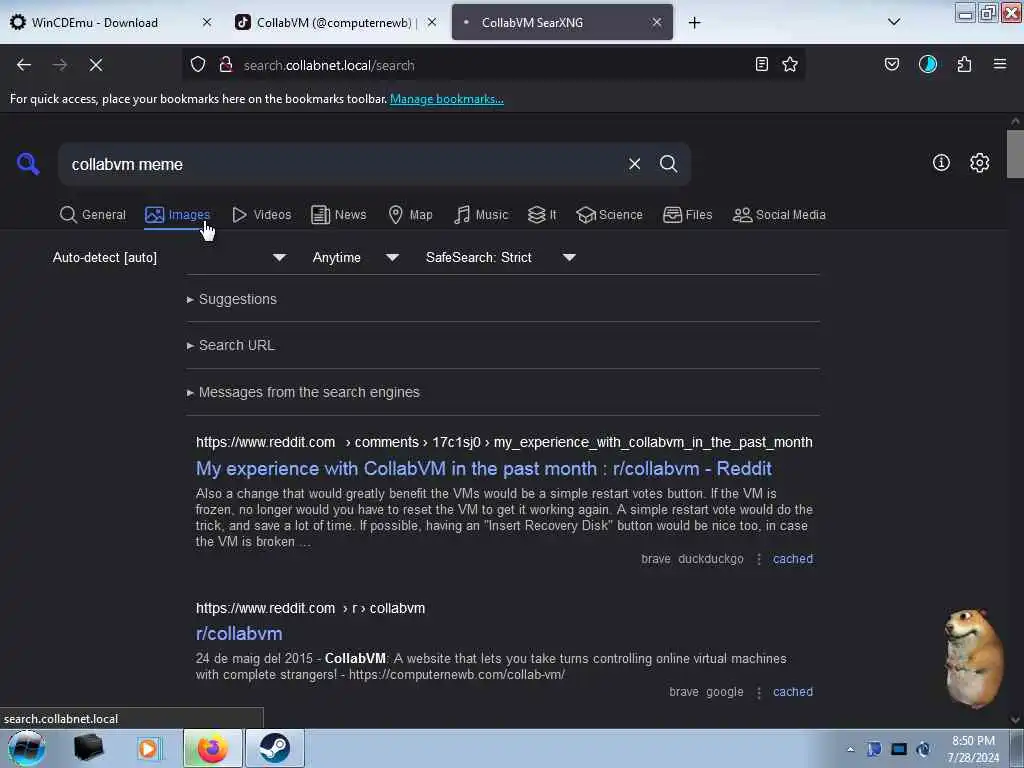This screenshot has height=768, width=1024.
Task: Open Firefox application menu
Action: coord(1000,65)
